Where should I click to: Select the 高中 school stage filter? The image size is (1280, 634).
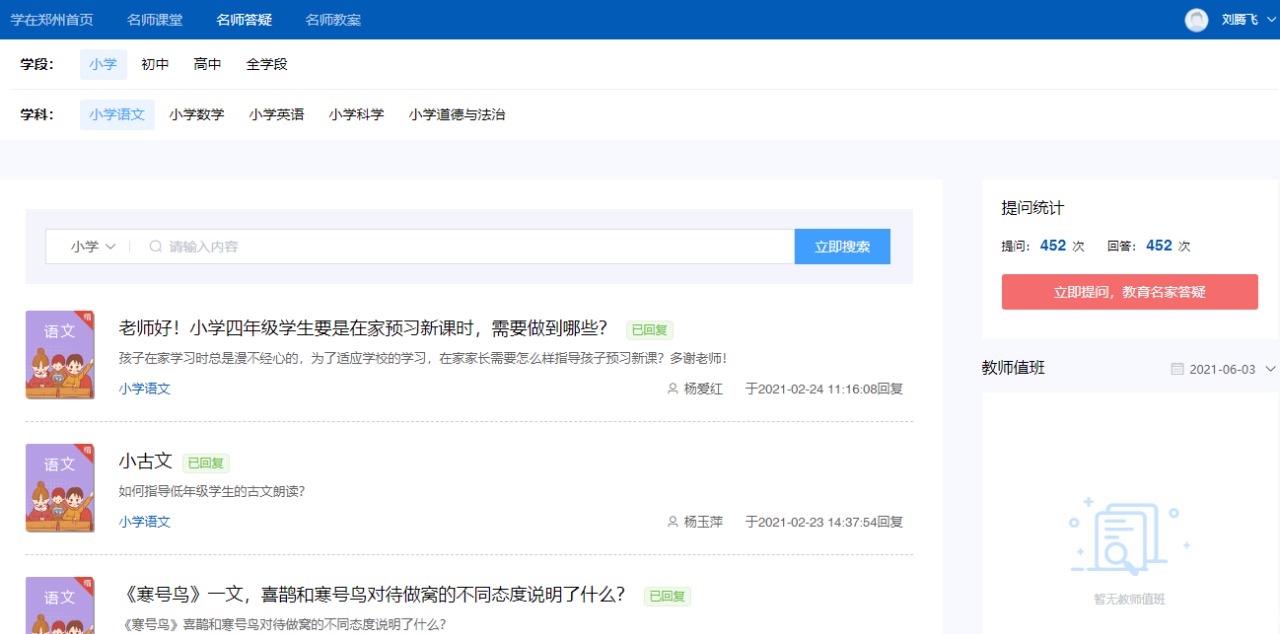(207, 64)
